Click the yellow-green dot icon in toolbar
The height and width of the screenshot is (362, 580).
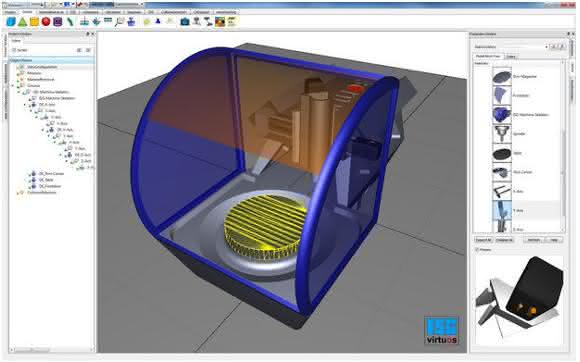click(147, 22)
